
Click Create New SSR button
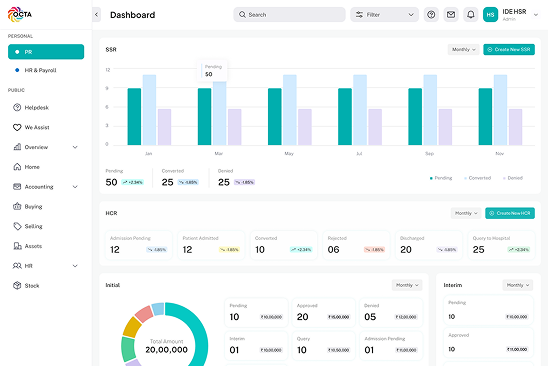click(x=509, y=50)
